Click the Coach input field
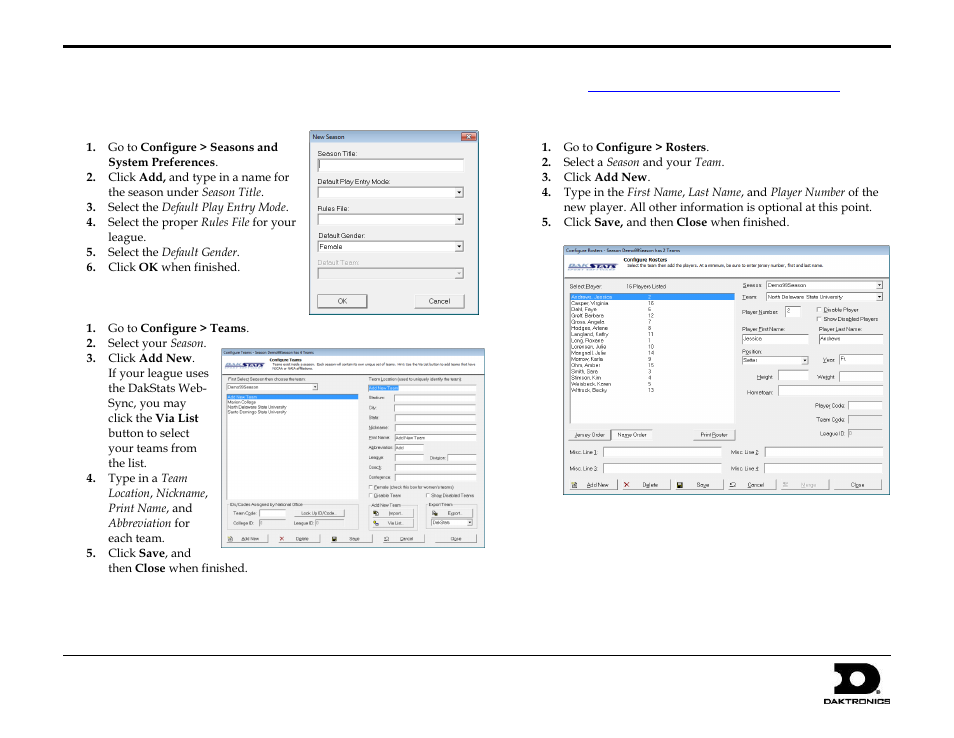Viewport: 954px width, 738px height. (436, 467)
